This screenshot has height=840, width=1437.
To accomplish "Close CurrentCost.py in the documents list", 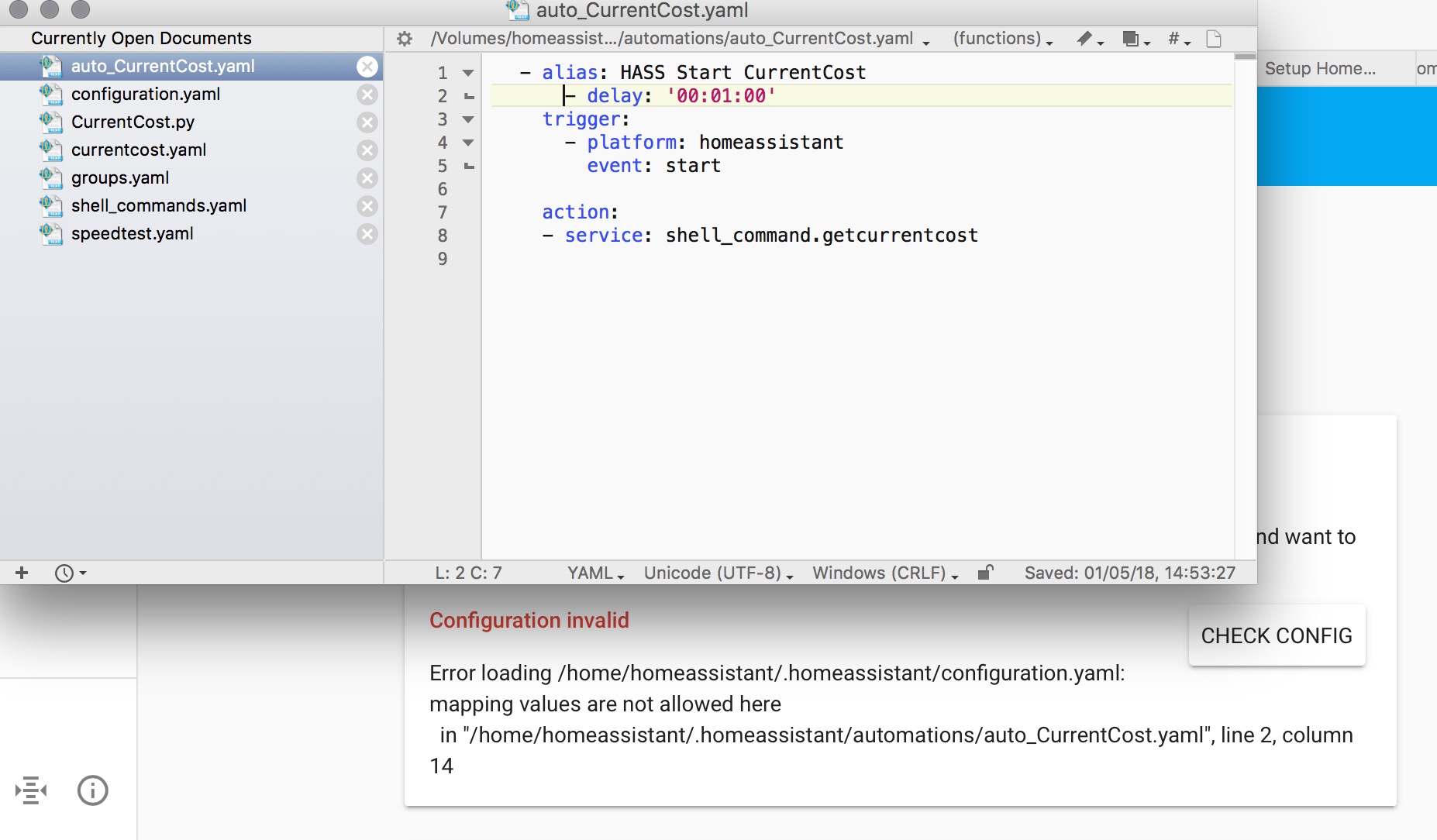I will (367, 122).
